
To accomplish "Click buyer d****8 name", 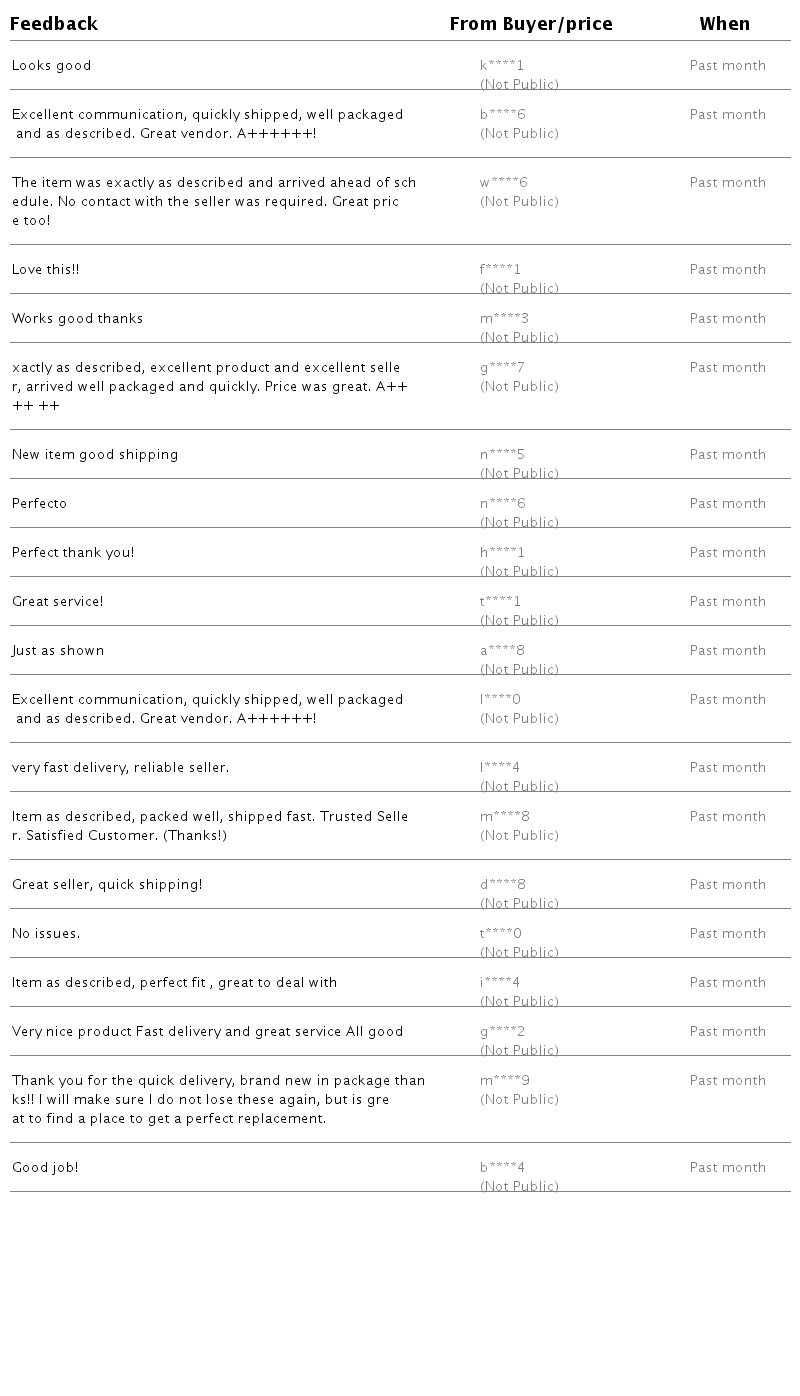I will pyautogui.click(x=502, y=885).
